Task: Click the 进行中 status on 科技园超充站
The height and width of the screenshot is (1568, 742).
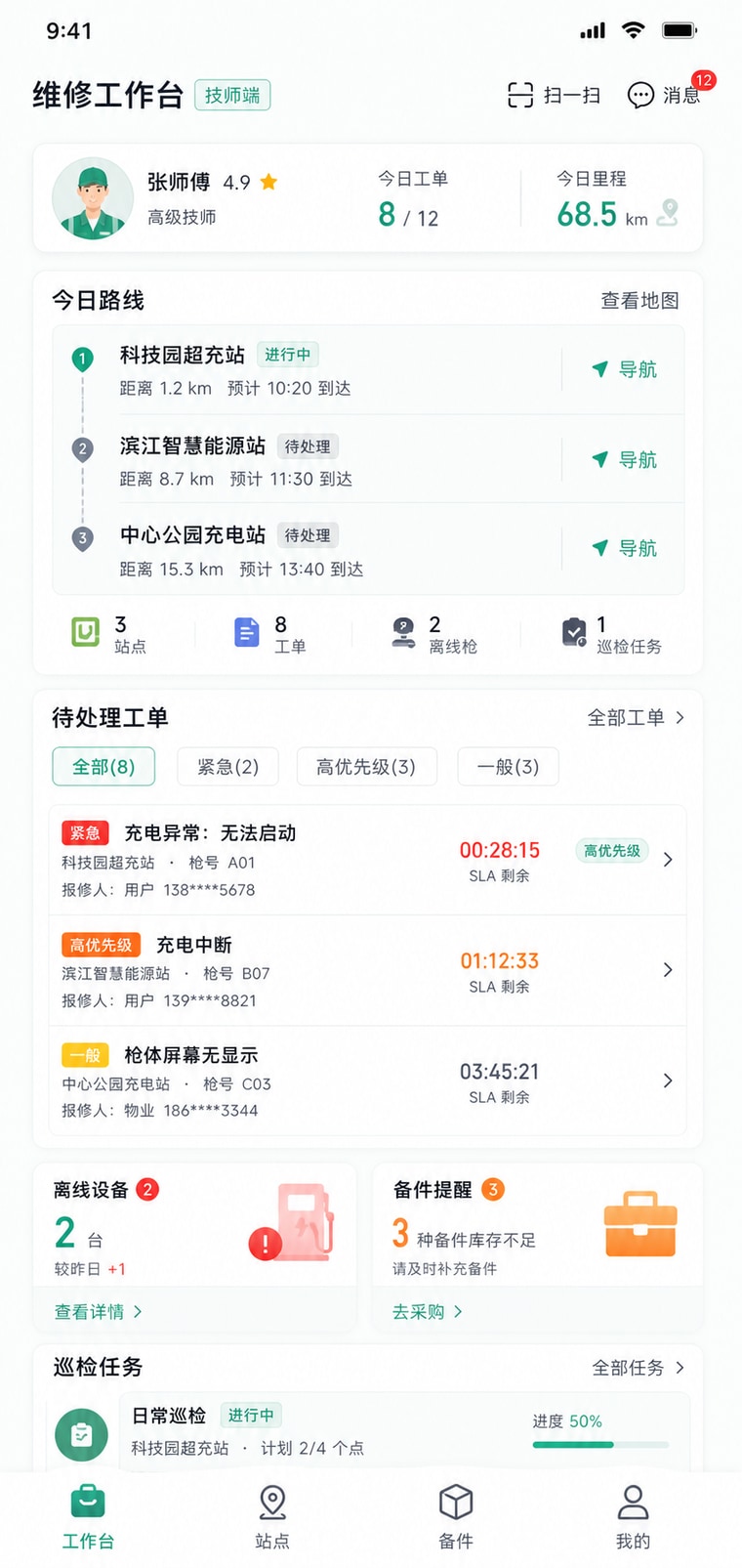Action: 287,355
